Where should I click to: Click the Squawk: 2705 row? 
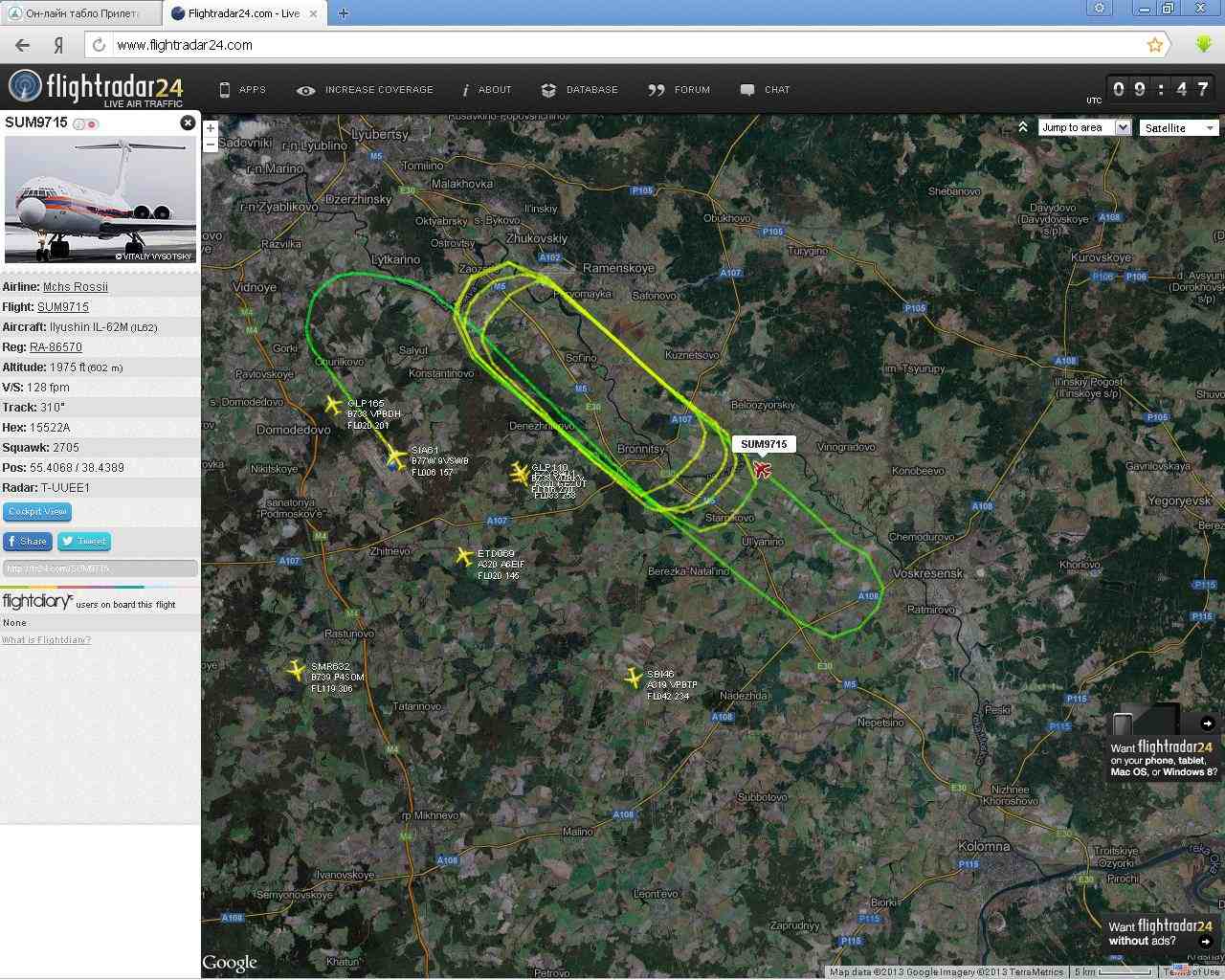point(100,448)
